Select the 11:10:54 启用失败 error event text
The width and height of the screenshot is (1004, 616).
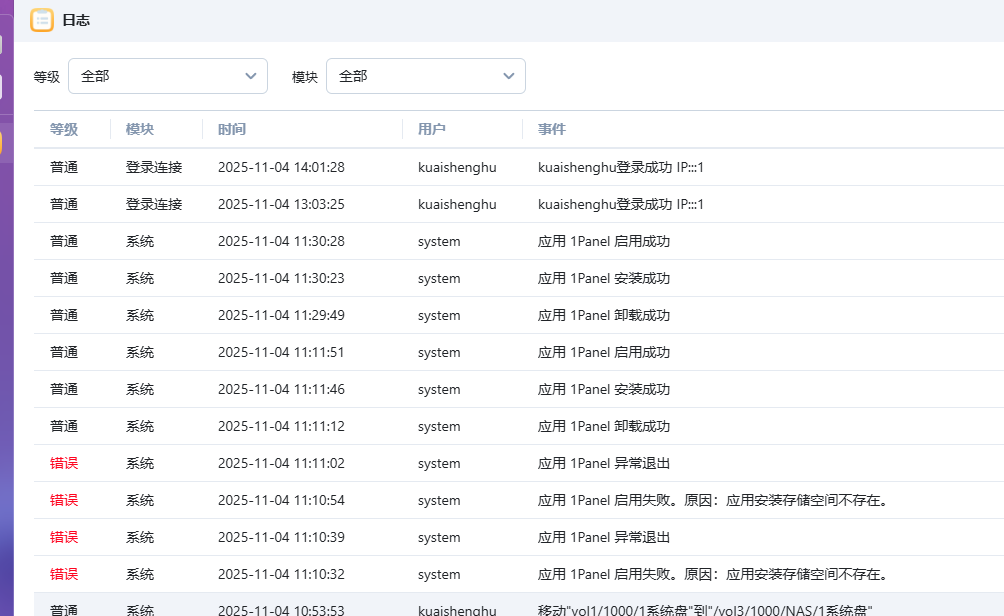pyautogui.click(x=712, y=500)
